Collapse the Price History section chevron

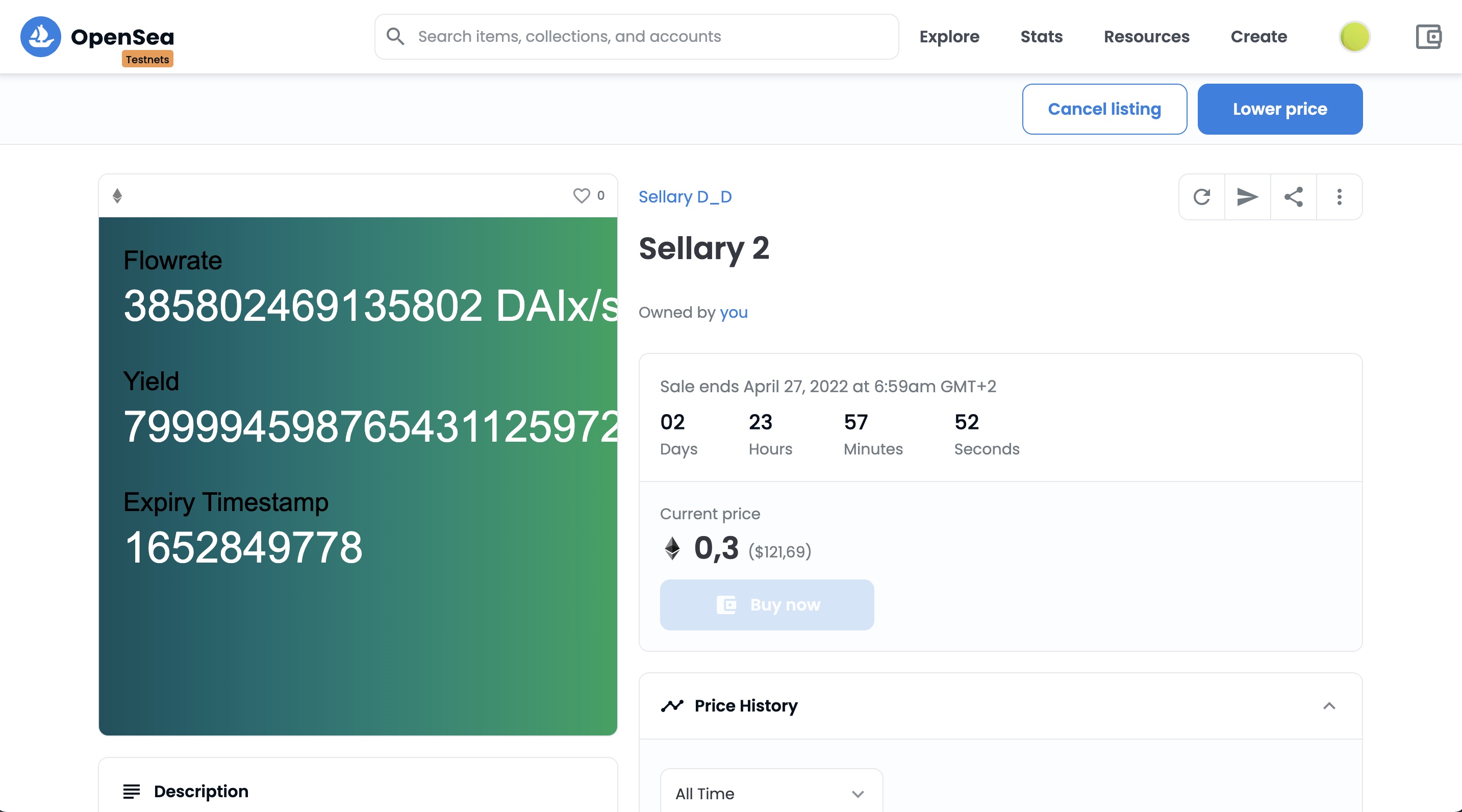point(1329,705)
